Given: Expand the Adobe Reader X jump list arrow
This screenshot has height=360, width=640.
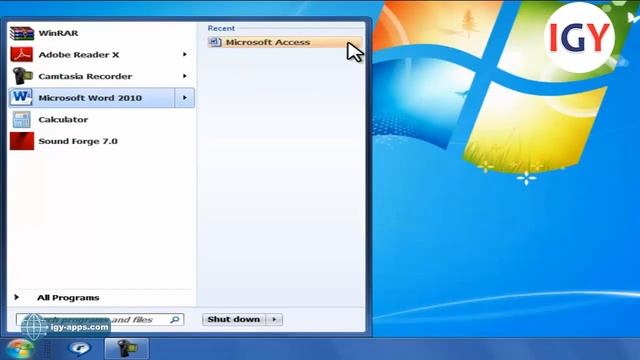Looking at the screenshot, I should pos(185,54).
